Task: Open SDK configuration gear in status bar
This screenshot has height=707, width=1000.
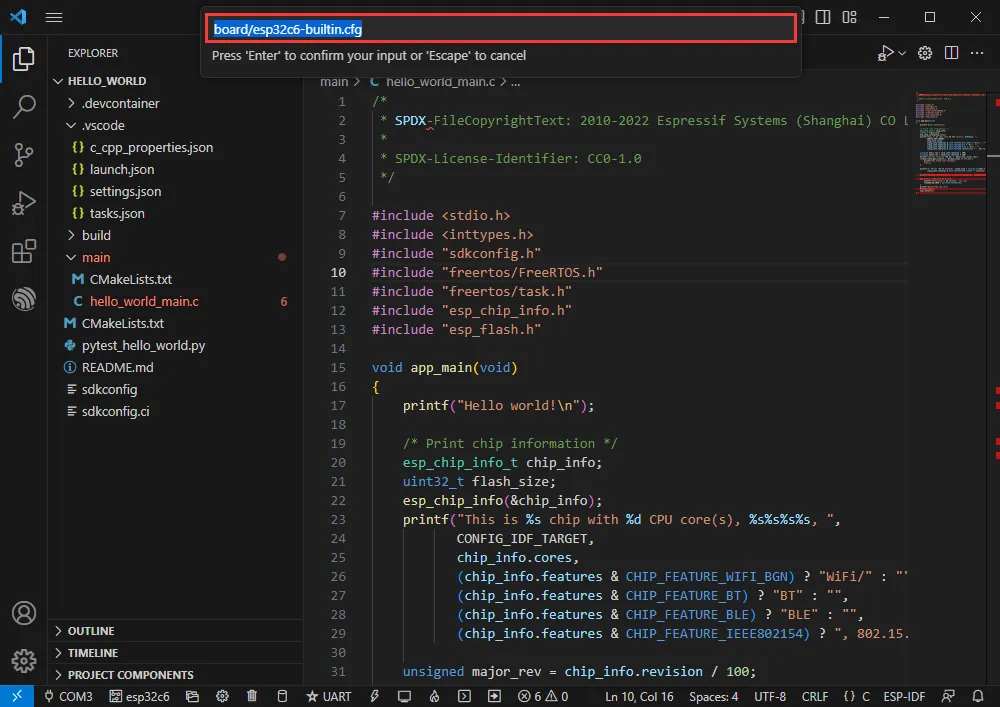Action: click(x=222, y=696)
